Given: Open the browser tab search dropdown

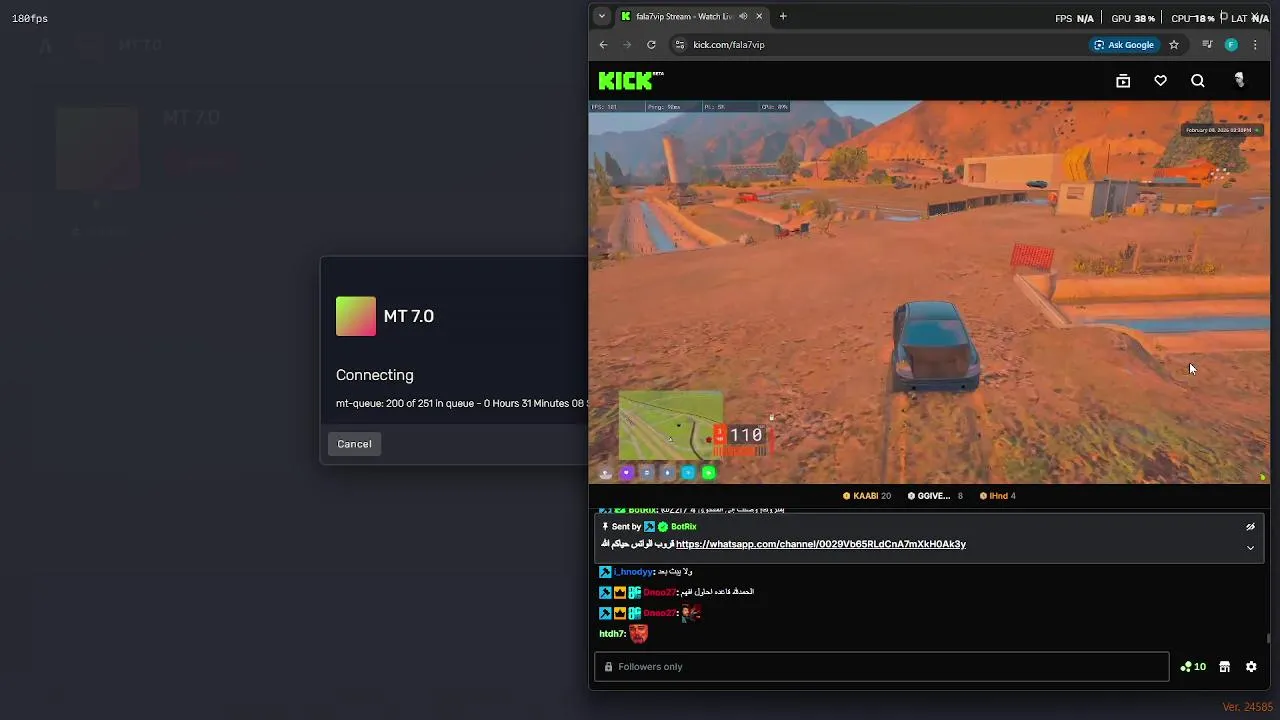Looking at the screenshot, I should click(x=601, y=16).
